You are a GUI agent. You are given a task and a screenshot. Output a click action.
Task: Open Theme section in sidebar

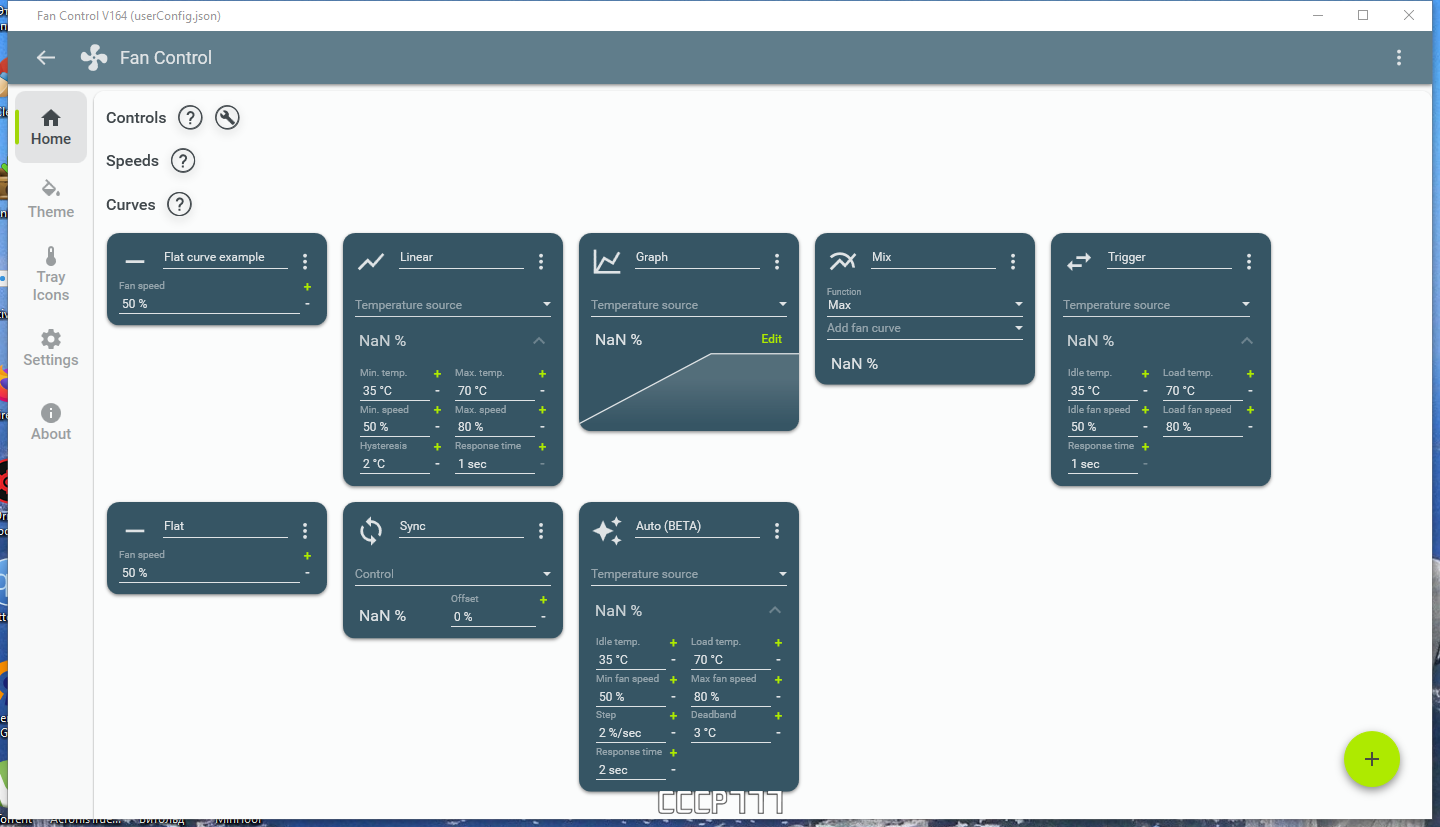[51, 199]
